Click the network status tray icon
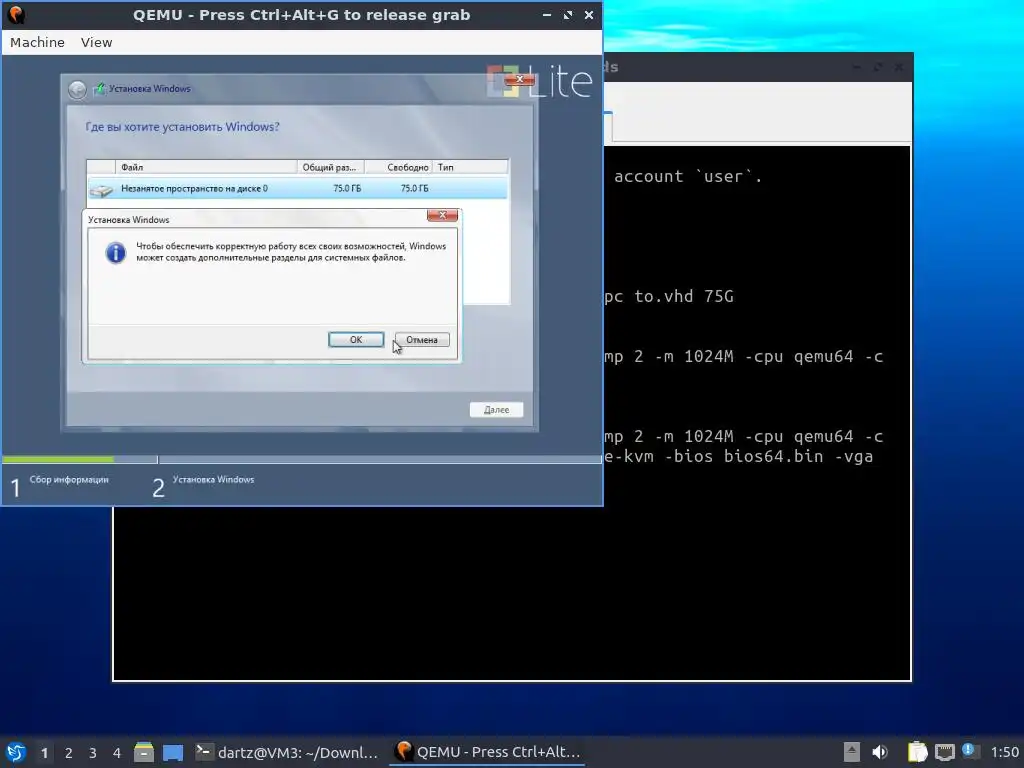Viewport: 1024px width, 768px height. [x=945, y=752]
